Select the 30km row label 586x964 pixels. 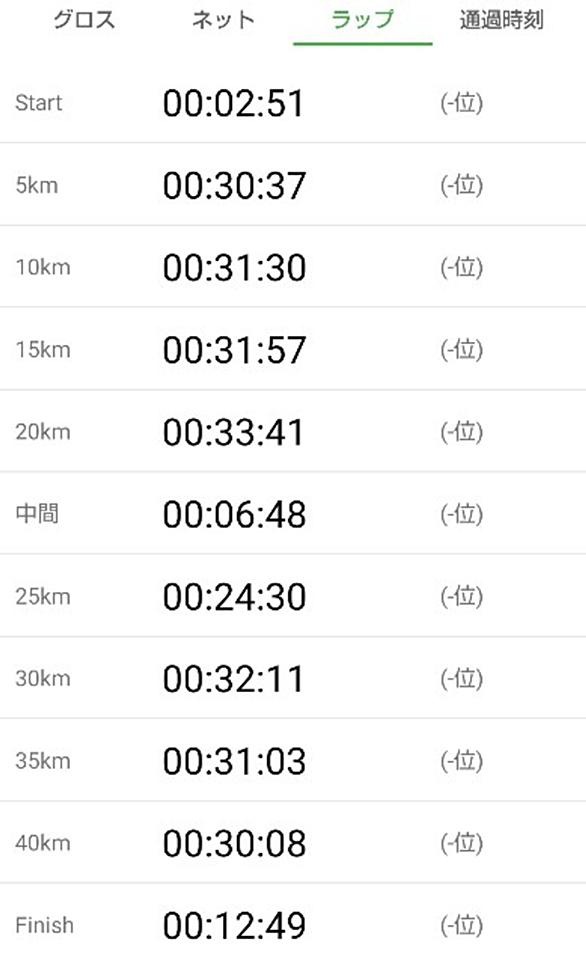[x=43, y=678]
